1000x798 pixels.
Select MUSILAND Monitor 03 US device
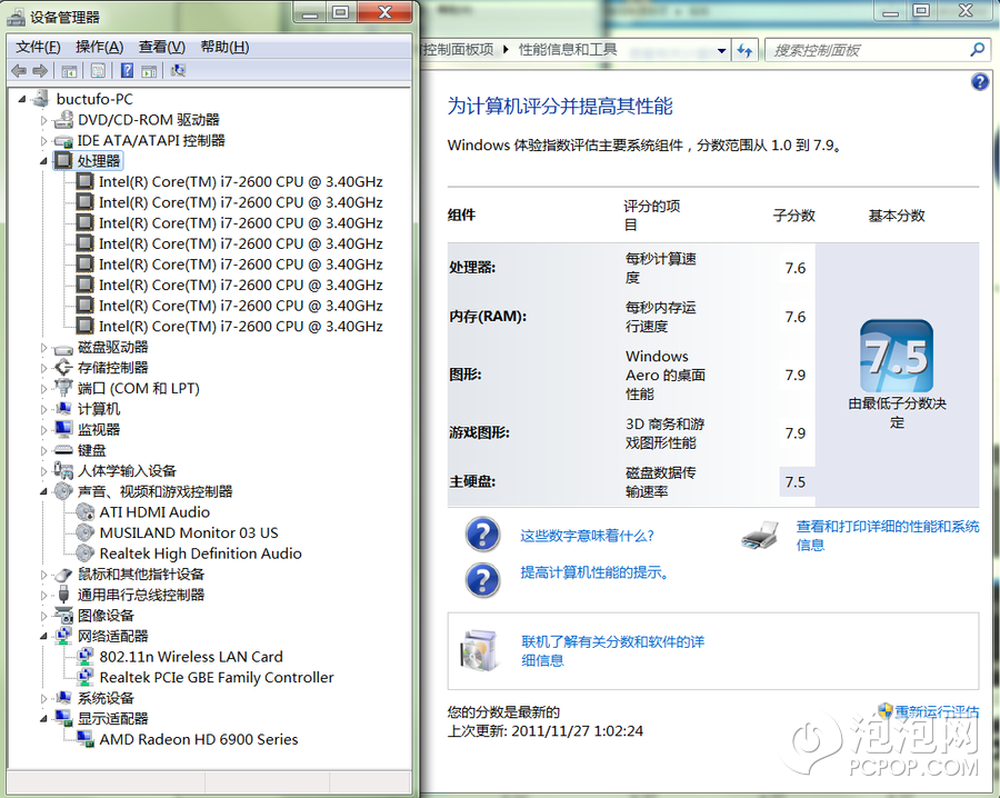189,533
